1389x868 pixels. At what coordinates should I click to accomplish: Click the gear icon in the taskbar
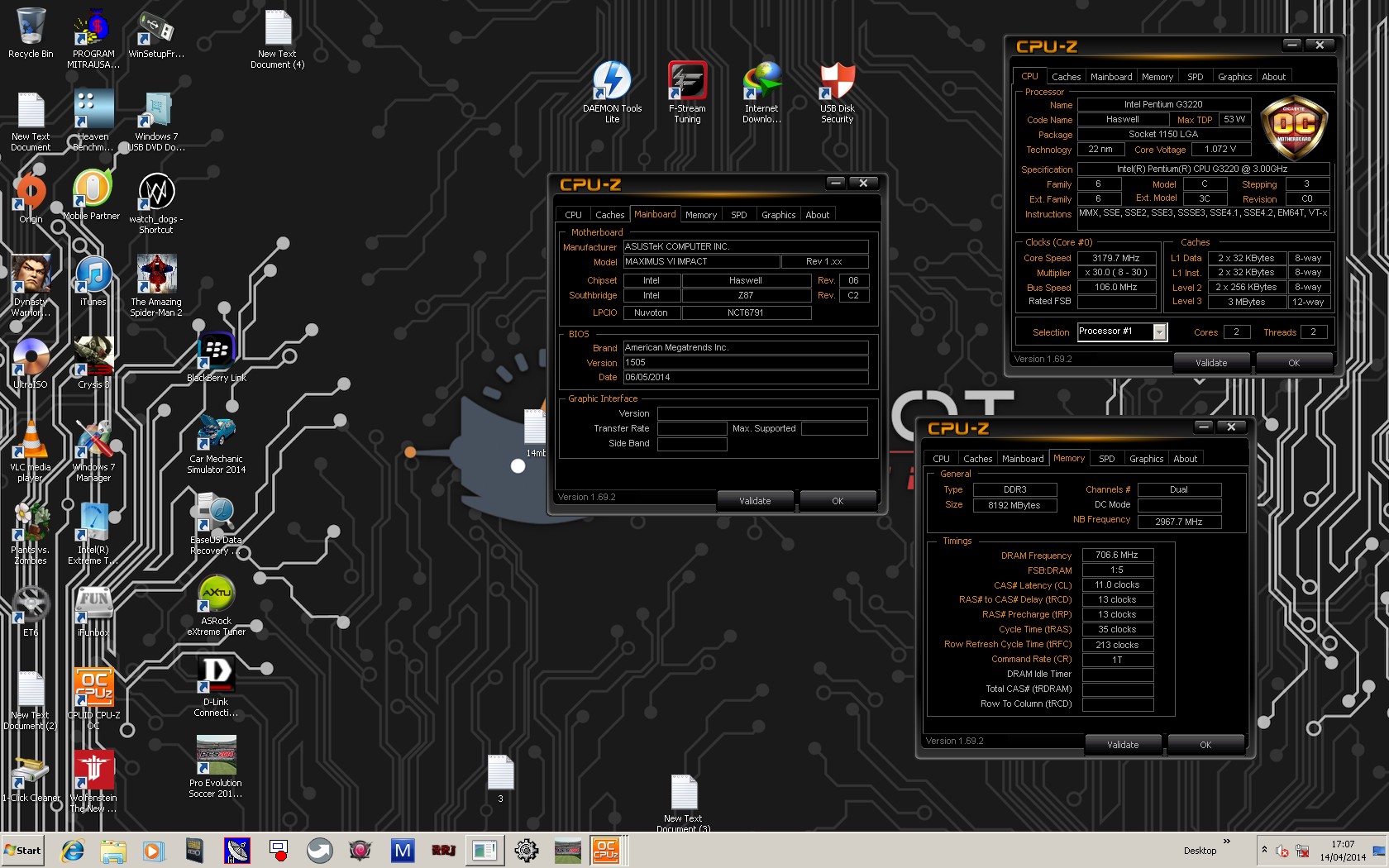point(526,850)
